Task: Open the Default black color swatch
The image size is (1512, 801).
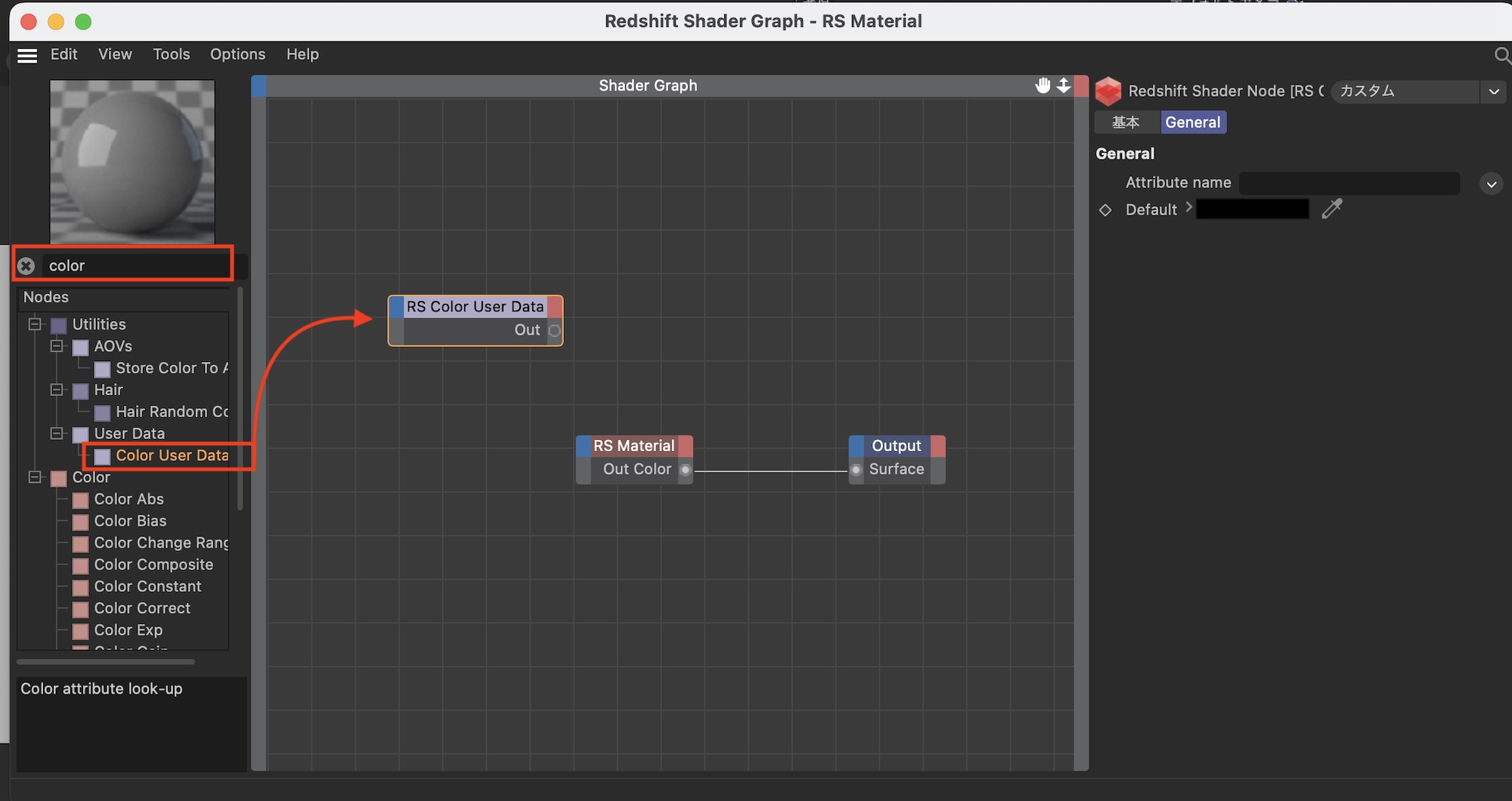Action: [1252, 209]
